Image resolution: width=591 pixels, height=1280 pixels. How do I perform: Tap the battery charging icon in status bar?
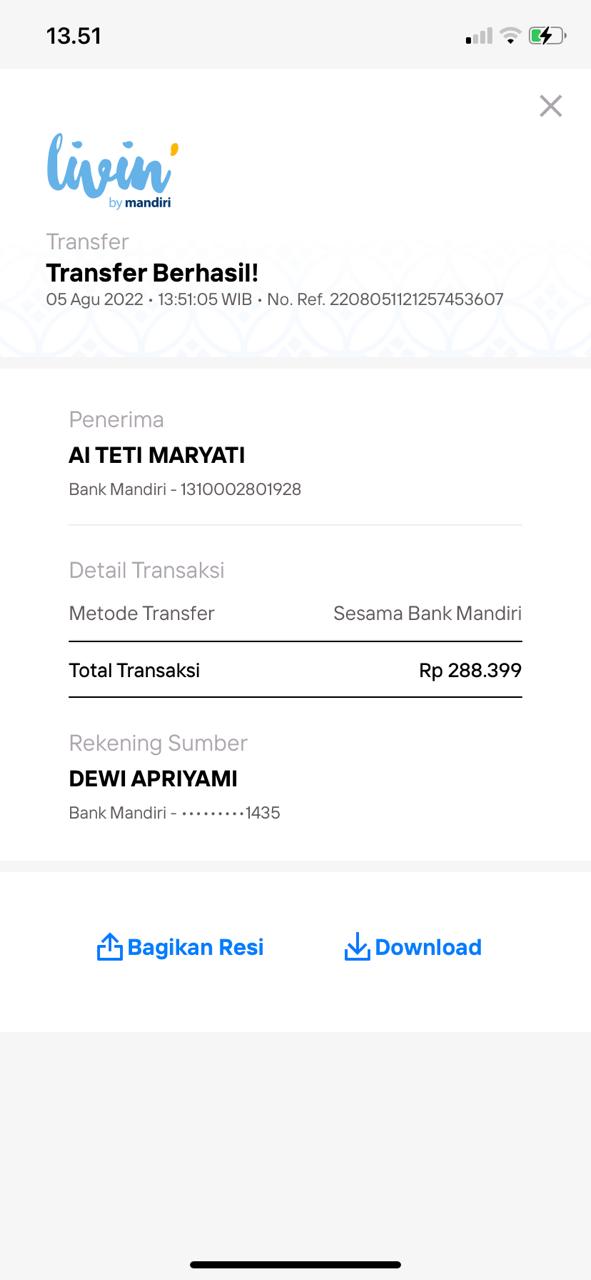[547, 36]
